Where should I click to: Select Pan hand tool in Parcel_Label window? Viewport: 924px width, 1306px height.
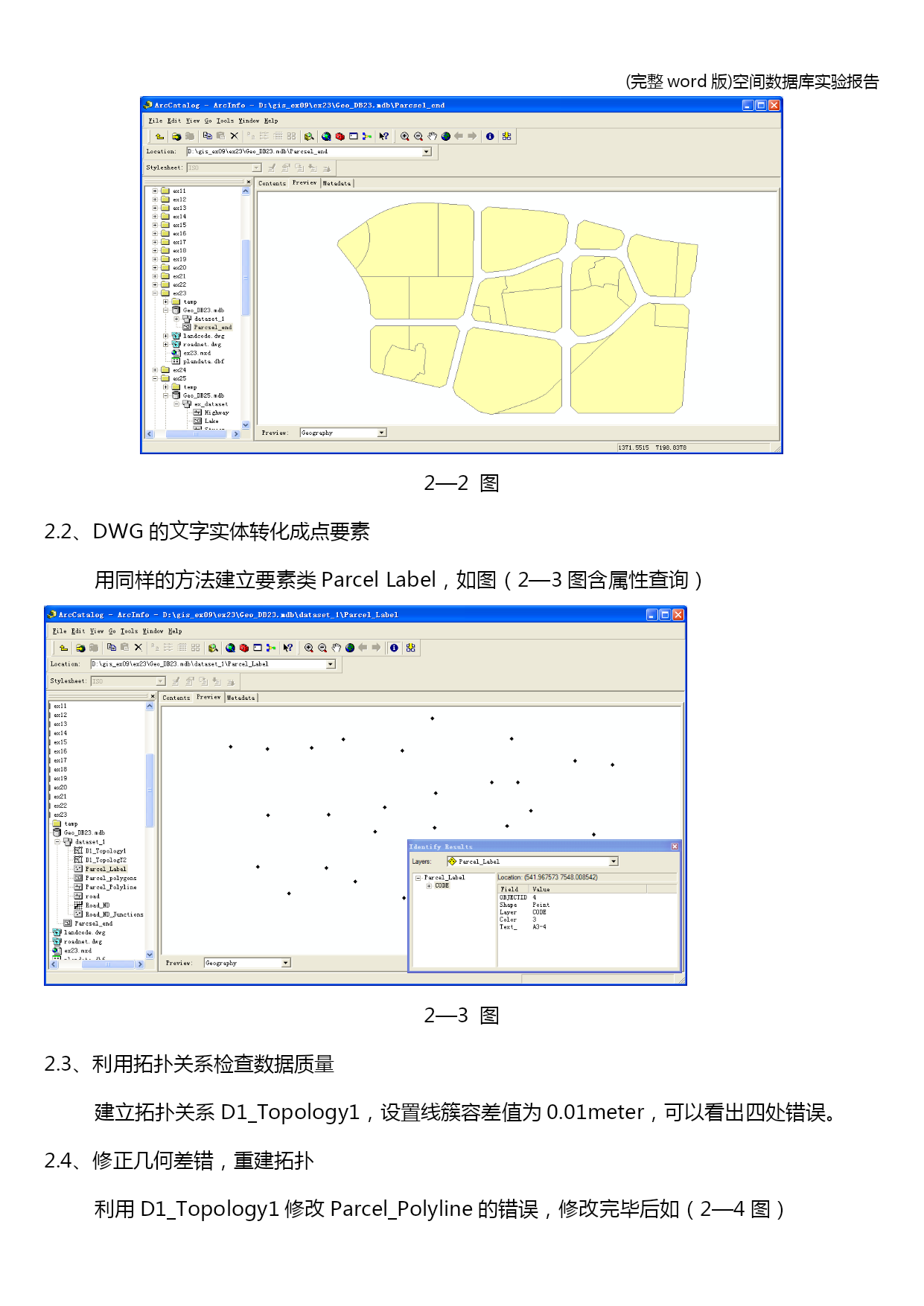click(336, 648)
